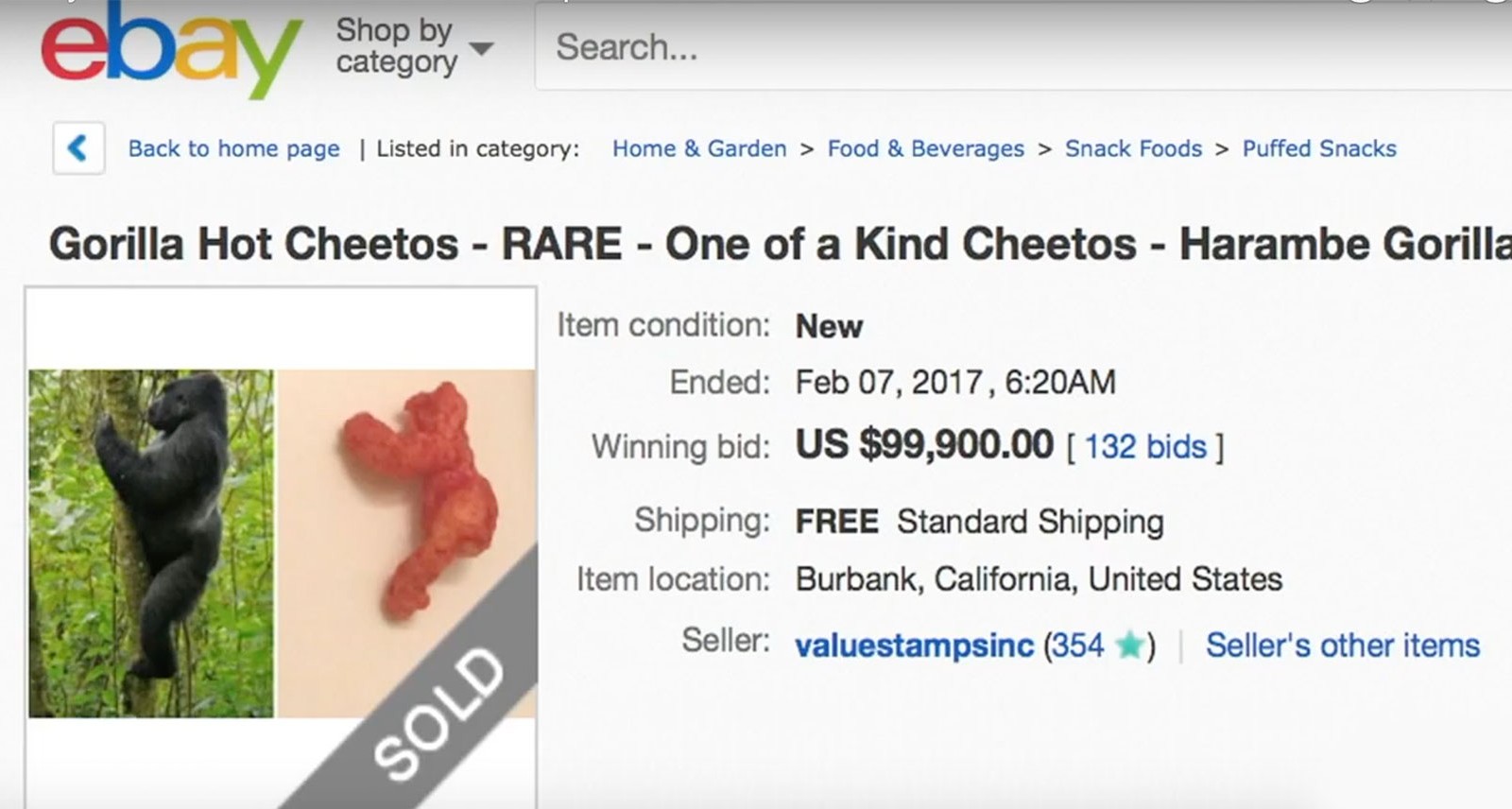Viewport: 1512px width, 809px height.
Task: Open Seller's other items link
Action: (x=1343, y=645)
